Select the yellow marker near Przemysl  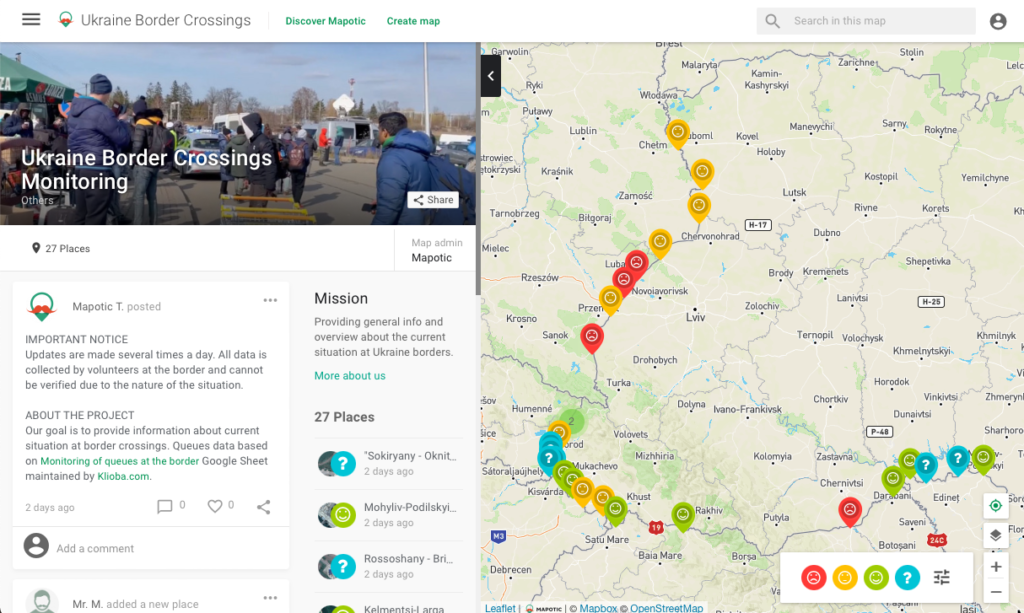click(610, 300)
